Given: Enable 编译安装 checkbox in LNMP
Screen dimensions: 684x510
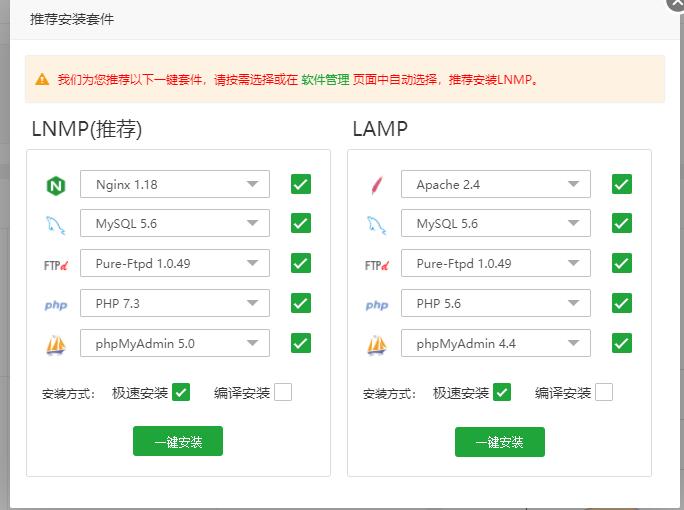Looking at the screenshot, I should click(x=283, y=392).
